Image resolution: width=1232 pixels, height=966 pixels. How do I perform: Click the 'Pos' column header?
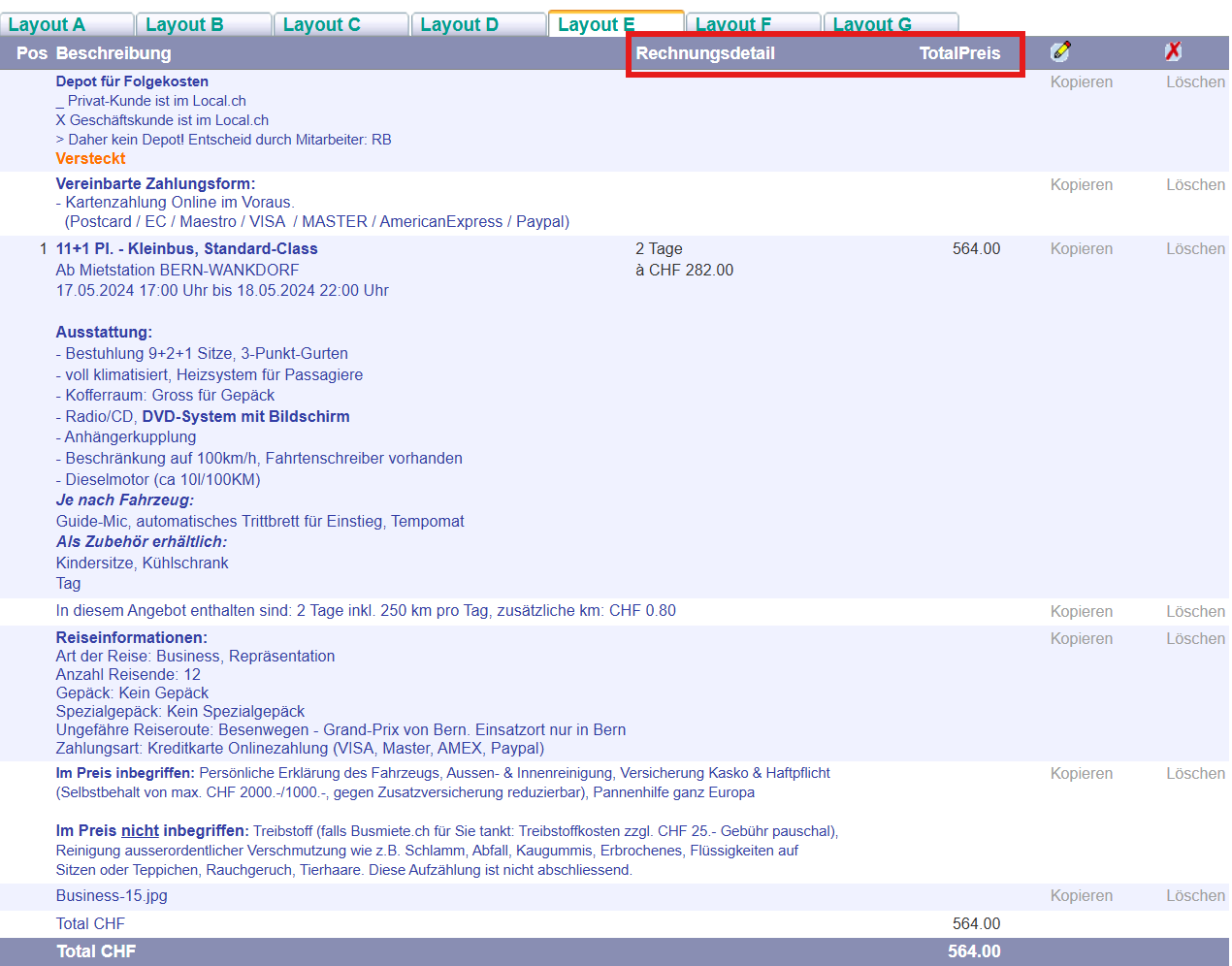point(32,53)
